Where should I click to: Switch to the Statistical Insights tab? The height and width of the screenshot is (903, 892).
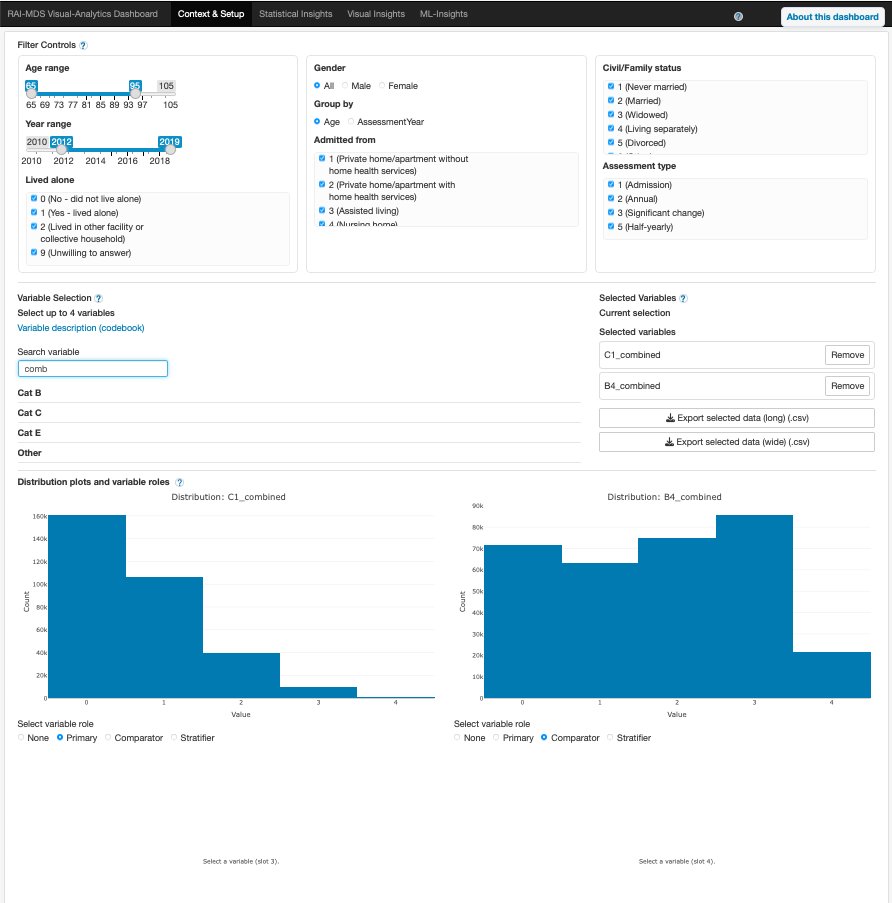295,14
